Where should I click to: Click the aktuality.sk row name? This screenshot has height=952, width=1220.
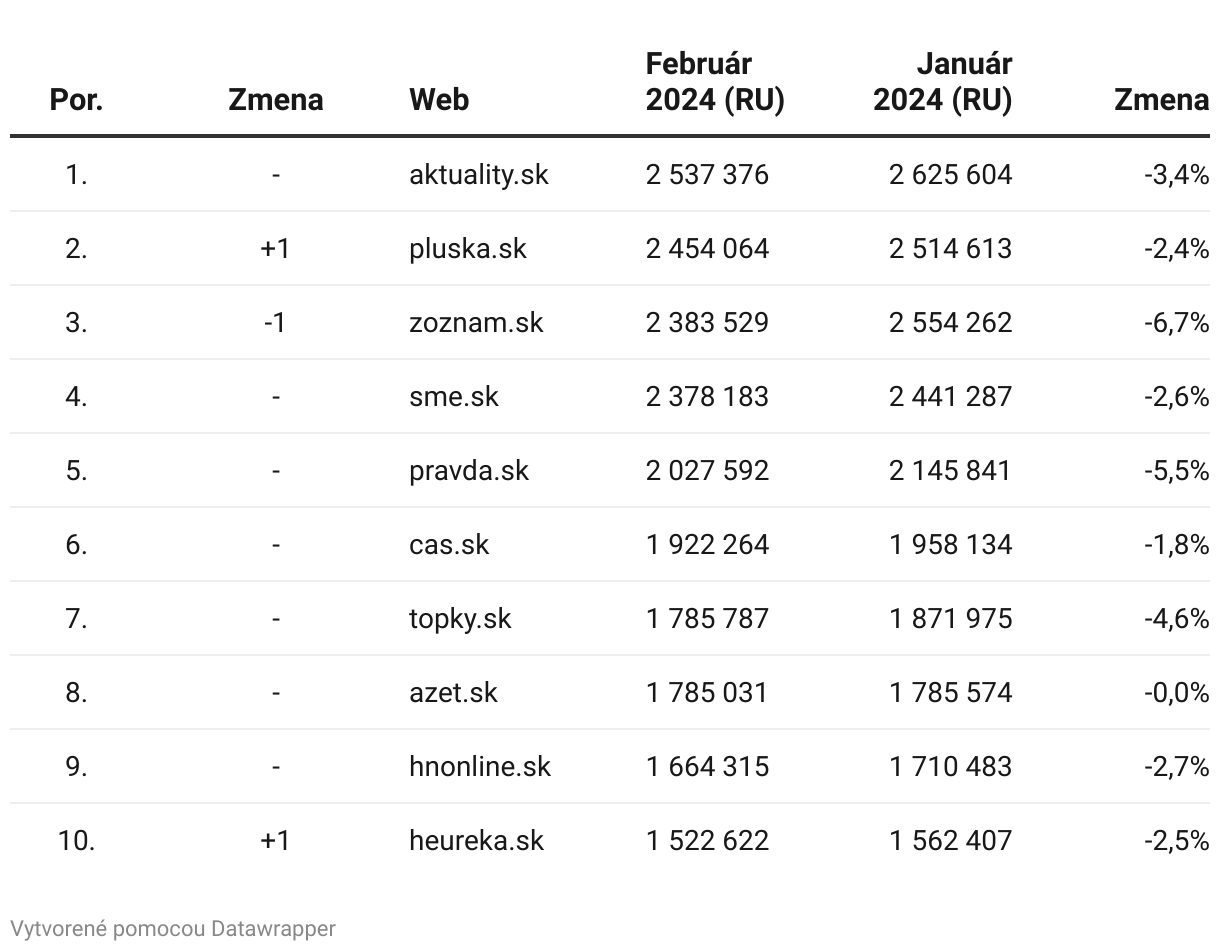479,174
